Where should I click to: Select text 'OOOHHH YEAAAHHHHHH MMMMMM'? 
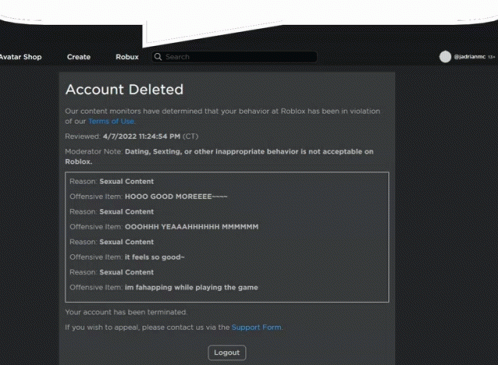click(192, 227)
